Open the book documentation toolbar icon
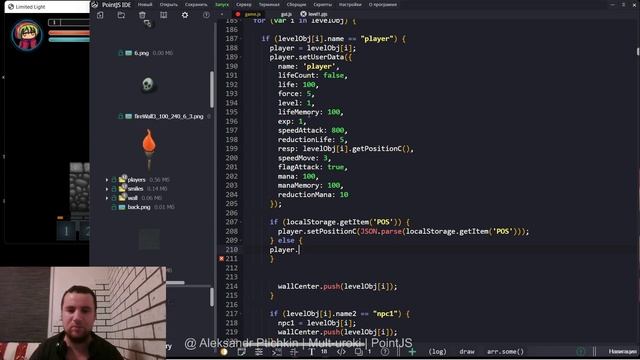 (163, 15)
